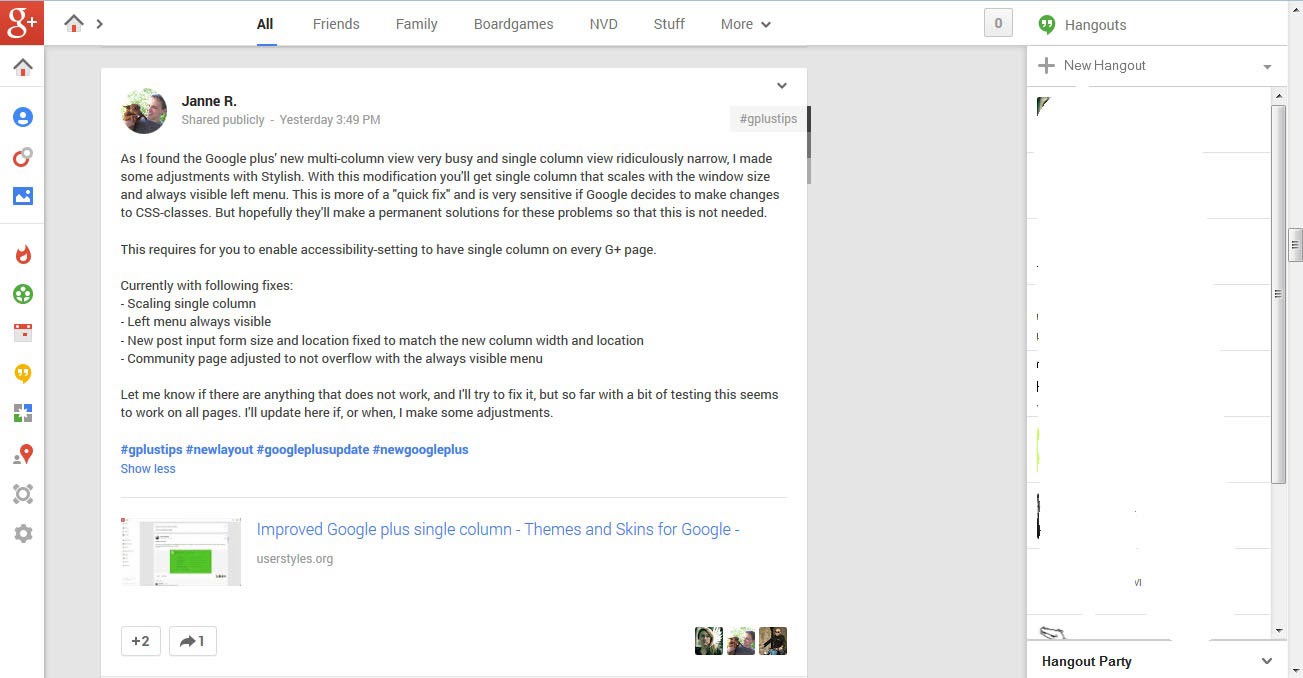Expand the Hangout Party panel chevron

coord(1267,661)
